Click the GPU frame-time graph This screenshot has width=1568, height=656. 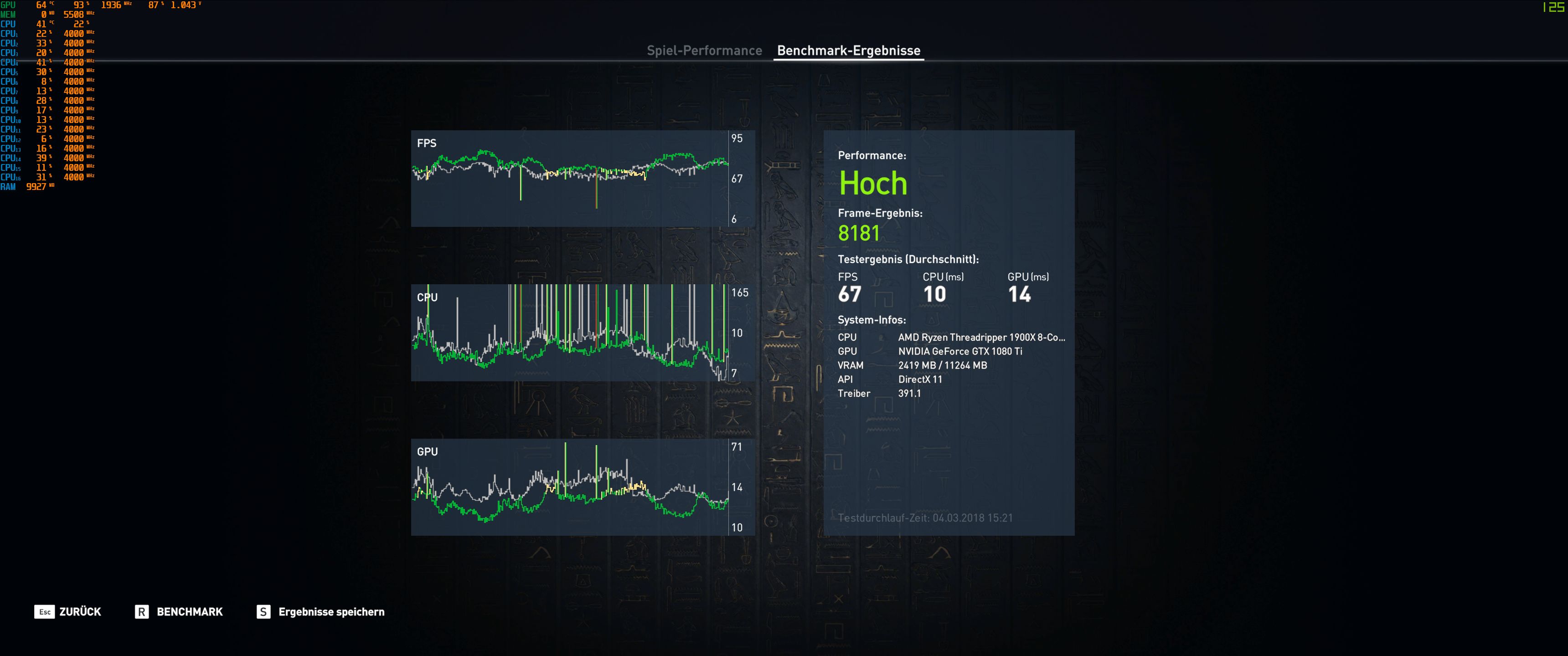(570, 487)
